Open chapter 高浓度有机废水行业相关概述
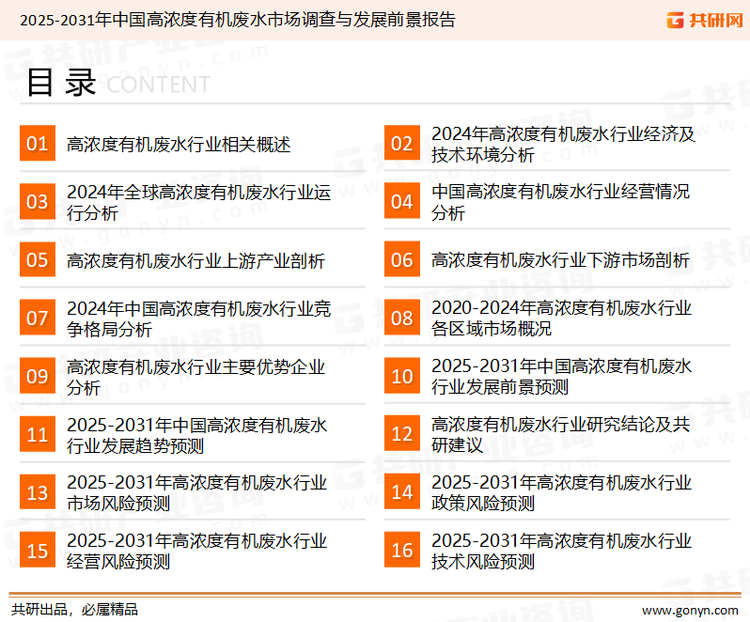The height and width of the screenshot is (622, 750). (x=178, y=144)
